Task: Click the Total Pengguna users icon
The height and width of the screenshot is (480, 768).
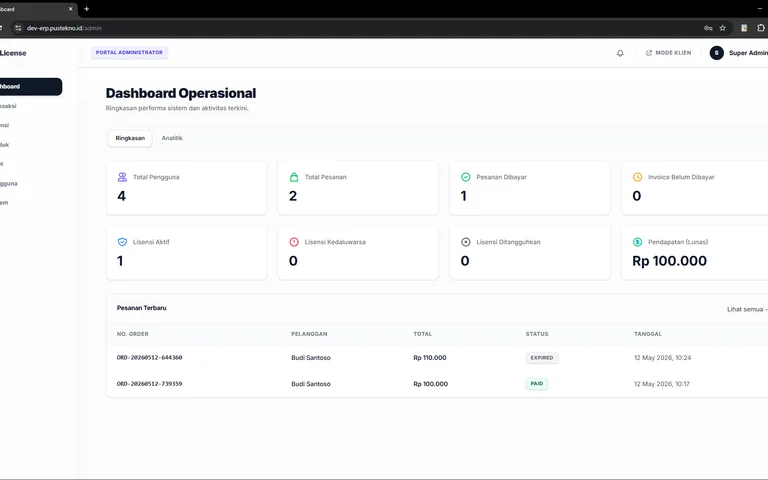Action: (x=122, y=177)
